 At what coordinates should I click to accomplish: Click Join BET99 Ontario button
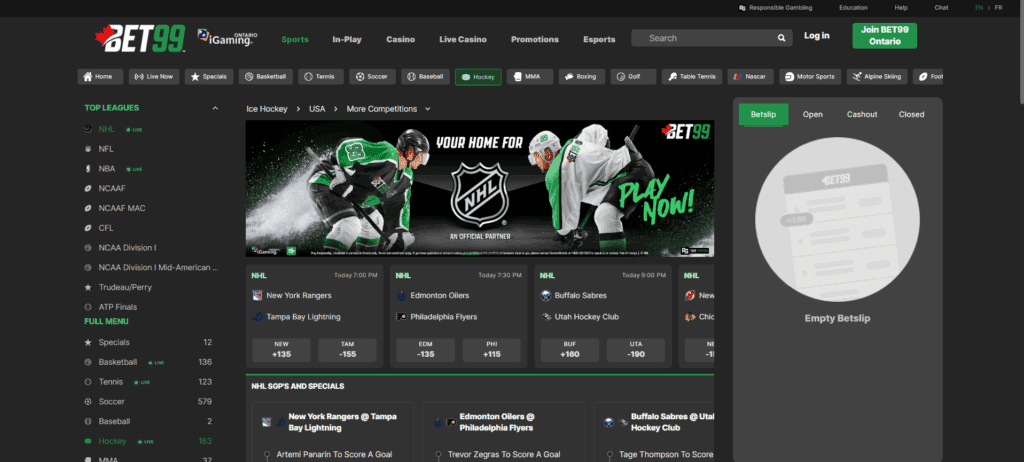pos(884,36)
